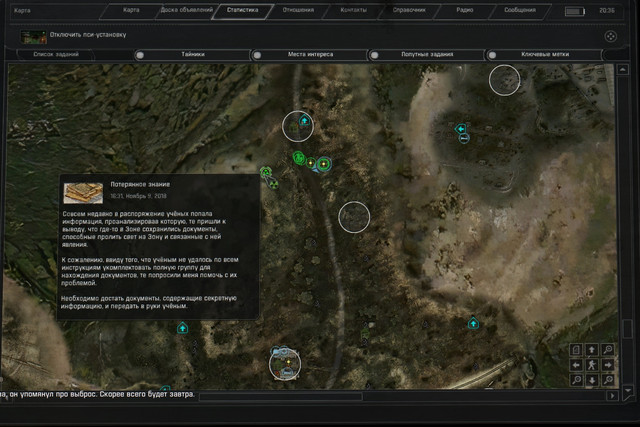Click the Потерянное знание quest title
The image size is (640, 427).
tap(140, 184)
